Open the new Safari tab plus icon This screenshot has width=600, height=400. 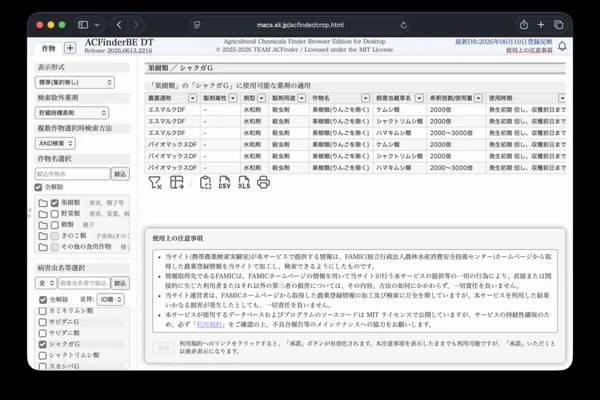tap(541, 25)
